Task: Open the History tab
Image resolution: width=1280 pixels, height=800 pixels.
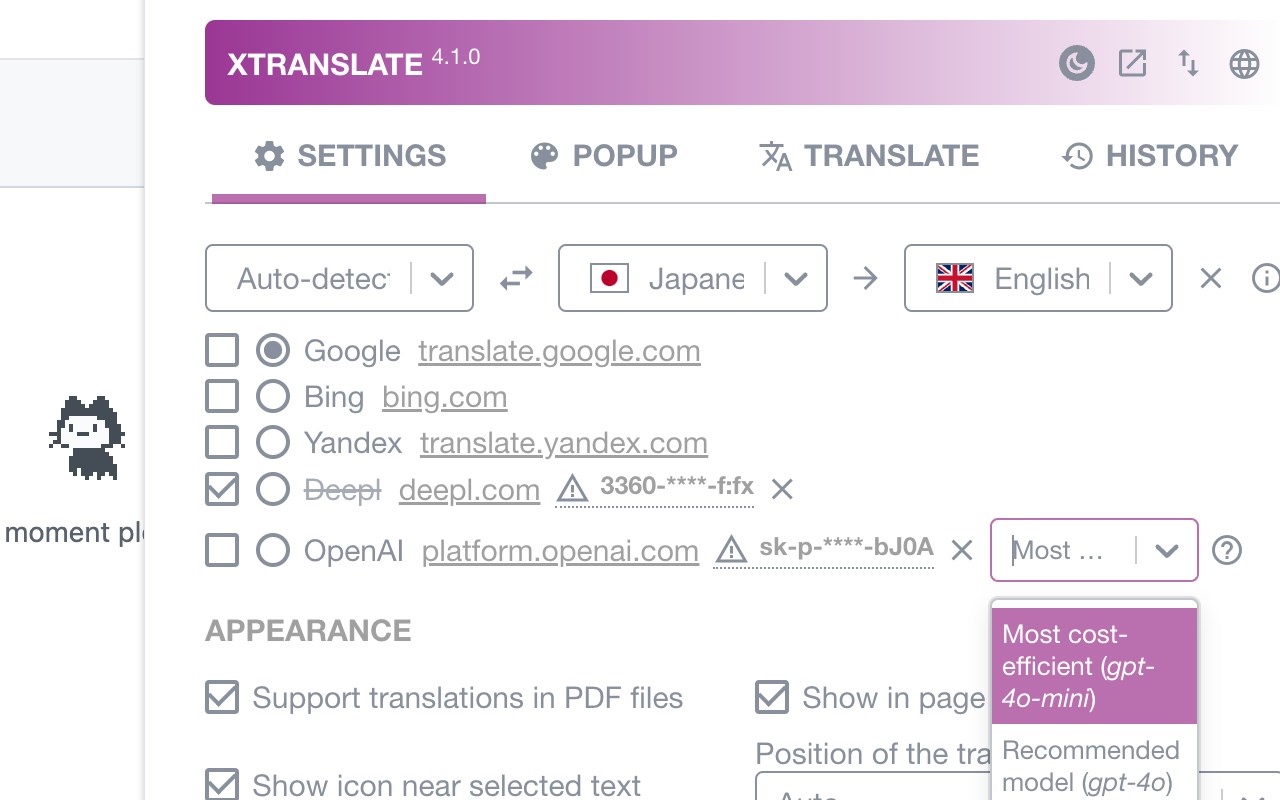Action: point(1150,156)
